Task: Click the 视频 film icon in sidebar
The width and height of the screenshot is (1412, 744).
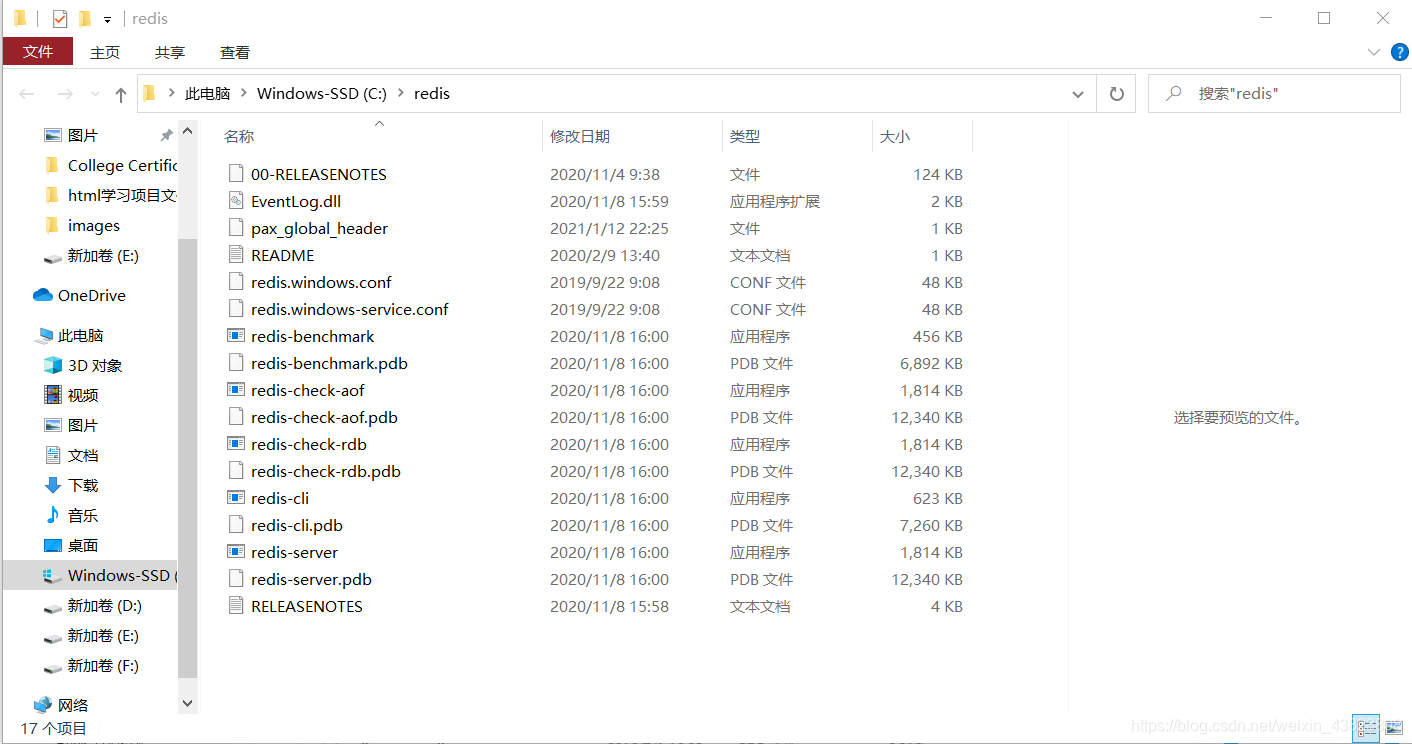Action: [53, 395]
